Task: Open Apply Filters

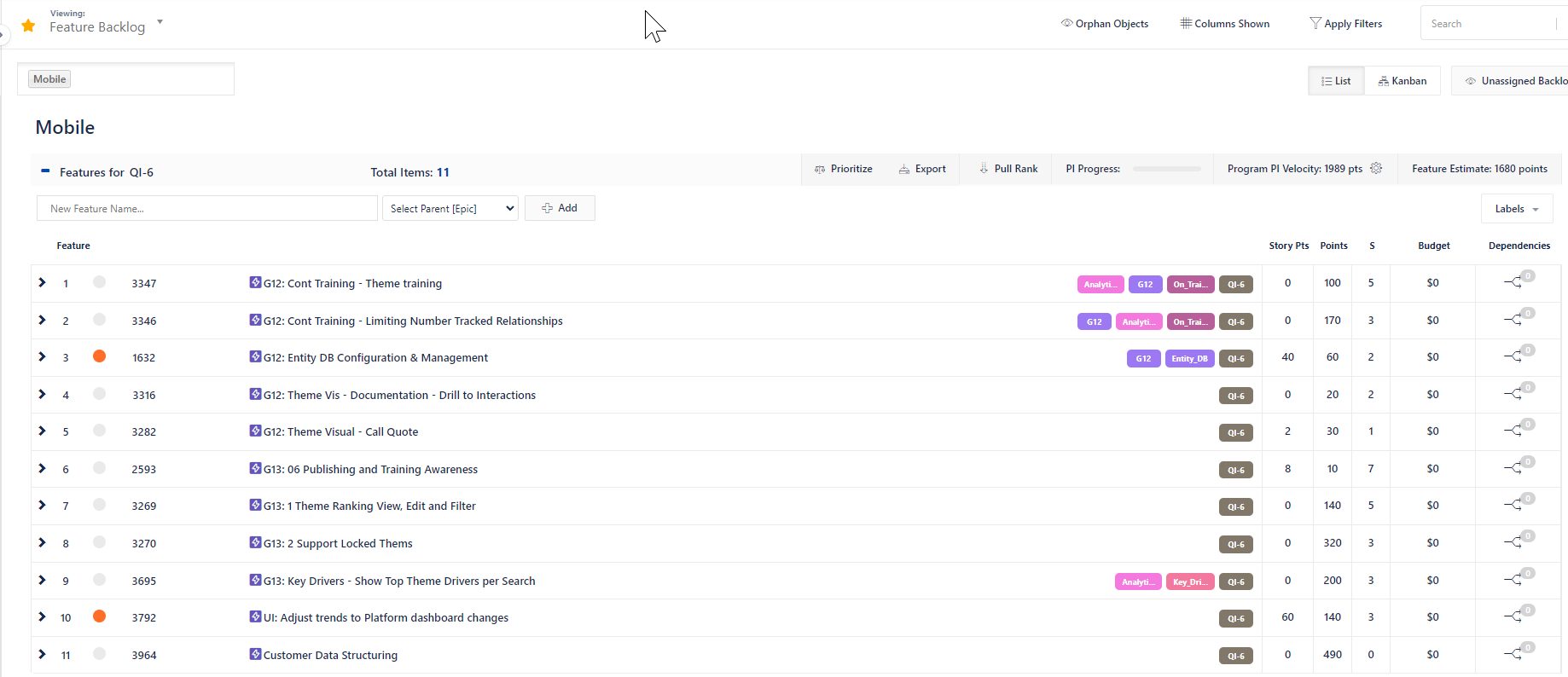Action: pyautogui.click(x=1346, y=24)
